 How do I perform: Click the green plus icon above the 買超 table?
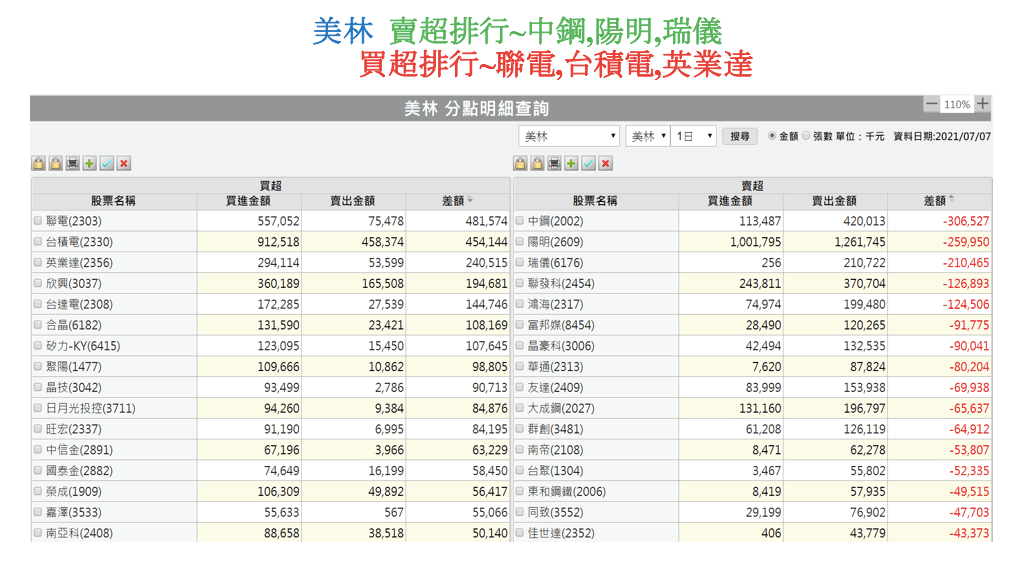[x=90, y=163]
